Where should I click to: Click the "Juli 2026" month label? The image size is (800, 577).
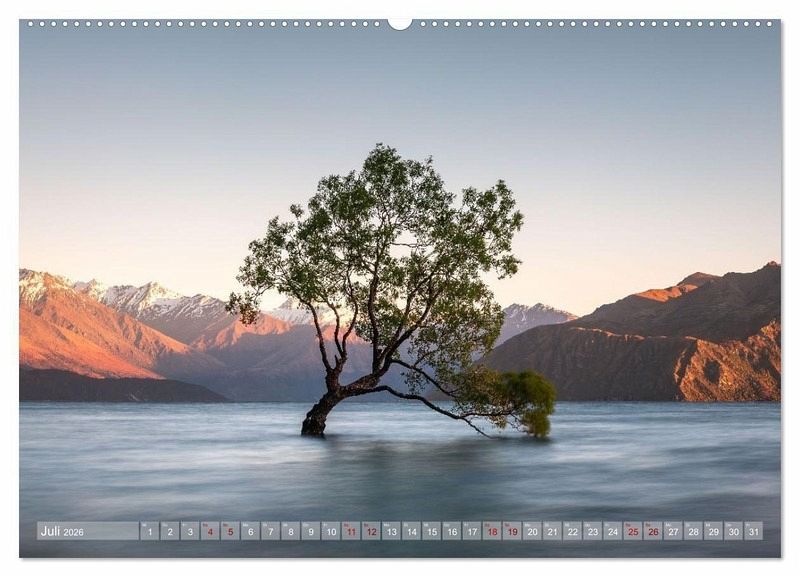pyautogui.click(x=62, y=532)
